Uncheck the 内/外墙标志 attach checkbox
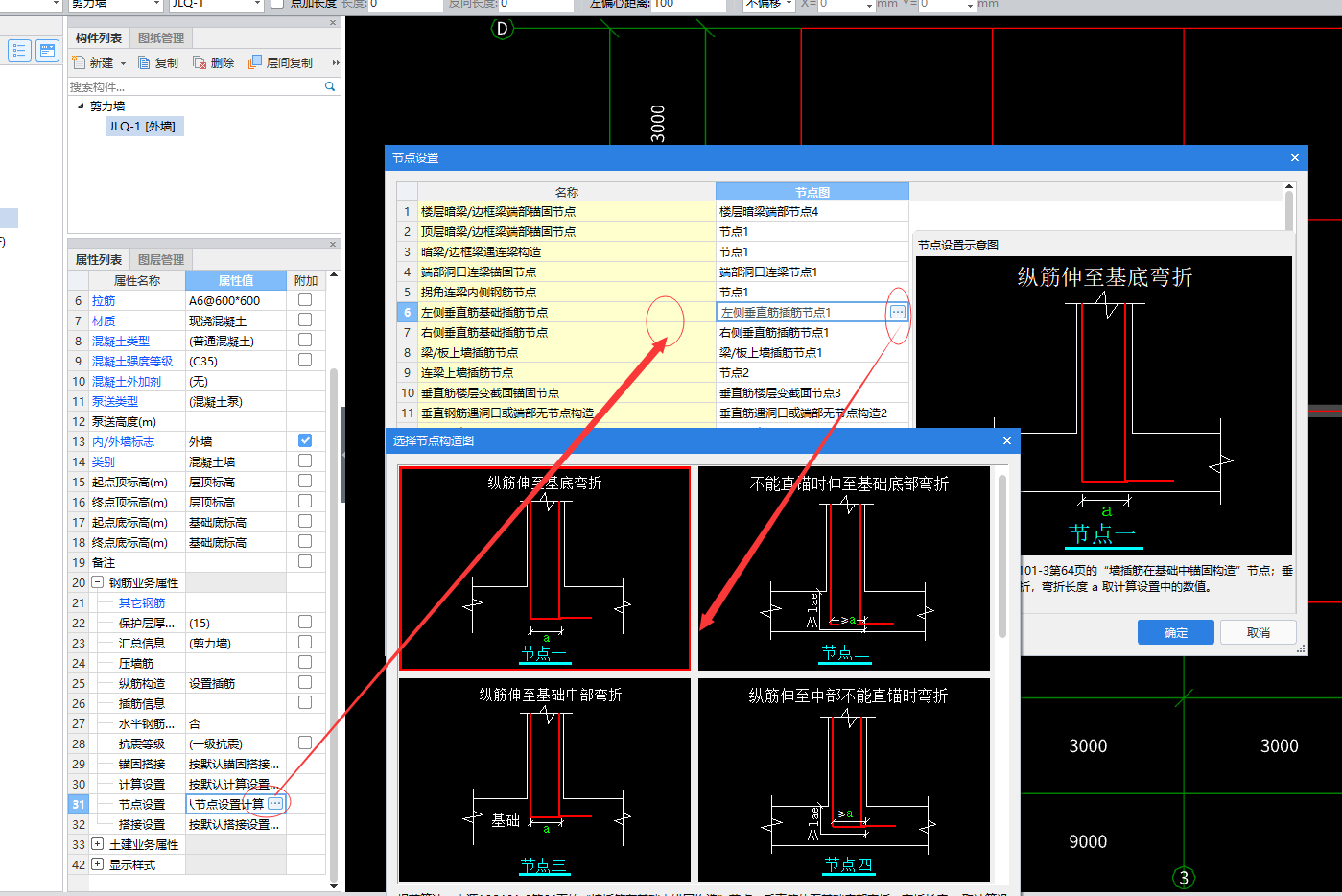The image size is (1342, 896). (x=305, y=440)
